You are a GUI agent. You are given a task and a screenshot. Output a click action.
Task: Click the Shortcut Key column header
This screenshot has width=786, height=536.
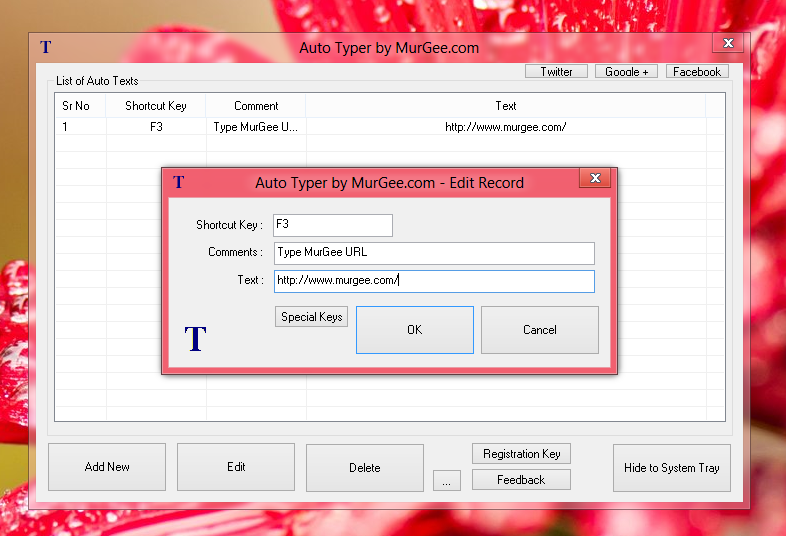[156, 106]
